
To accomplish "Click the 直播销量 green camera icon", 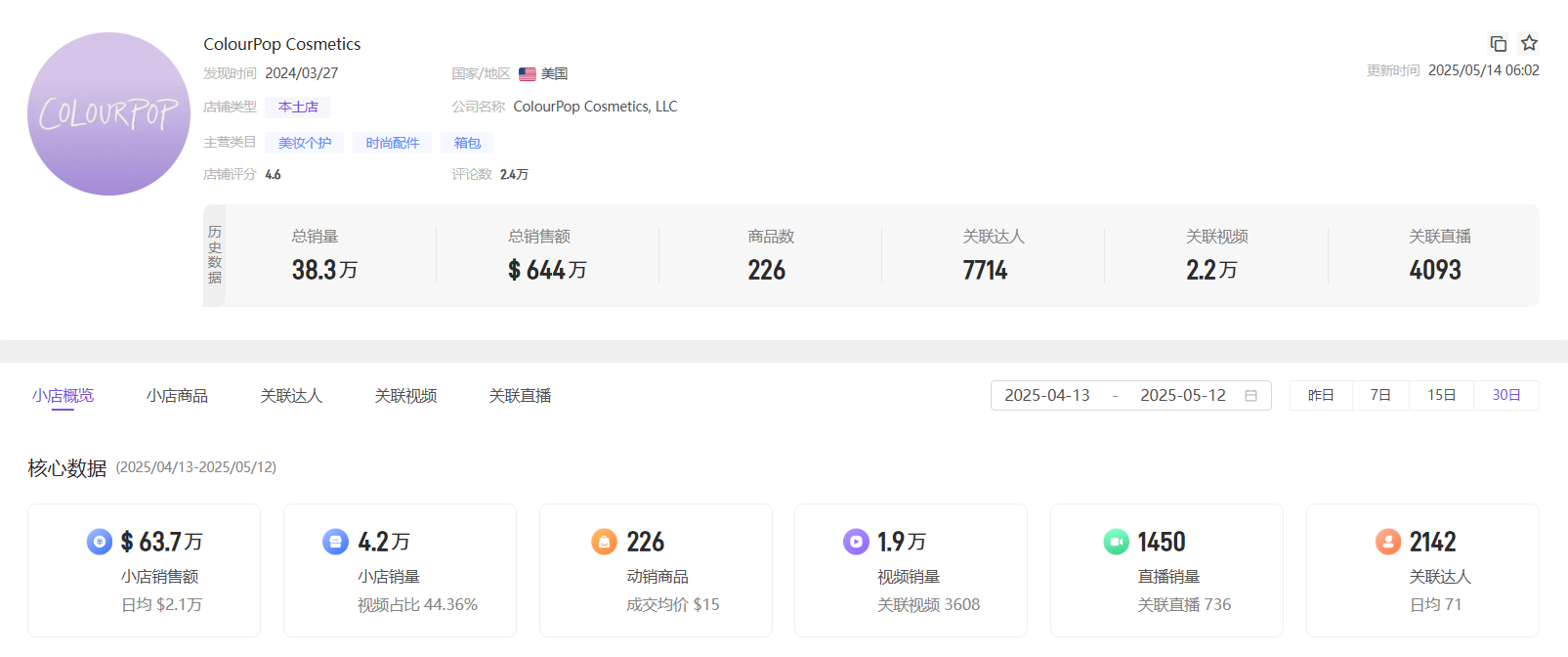I will (1116, 541).
